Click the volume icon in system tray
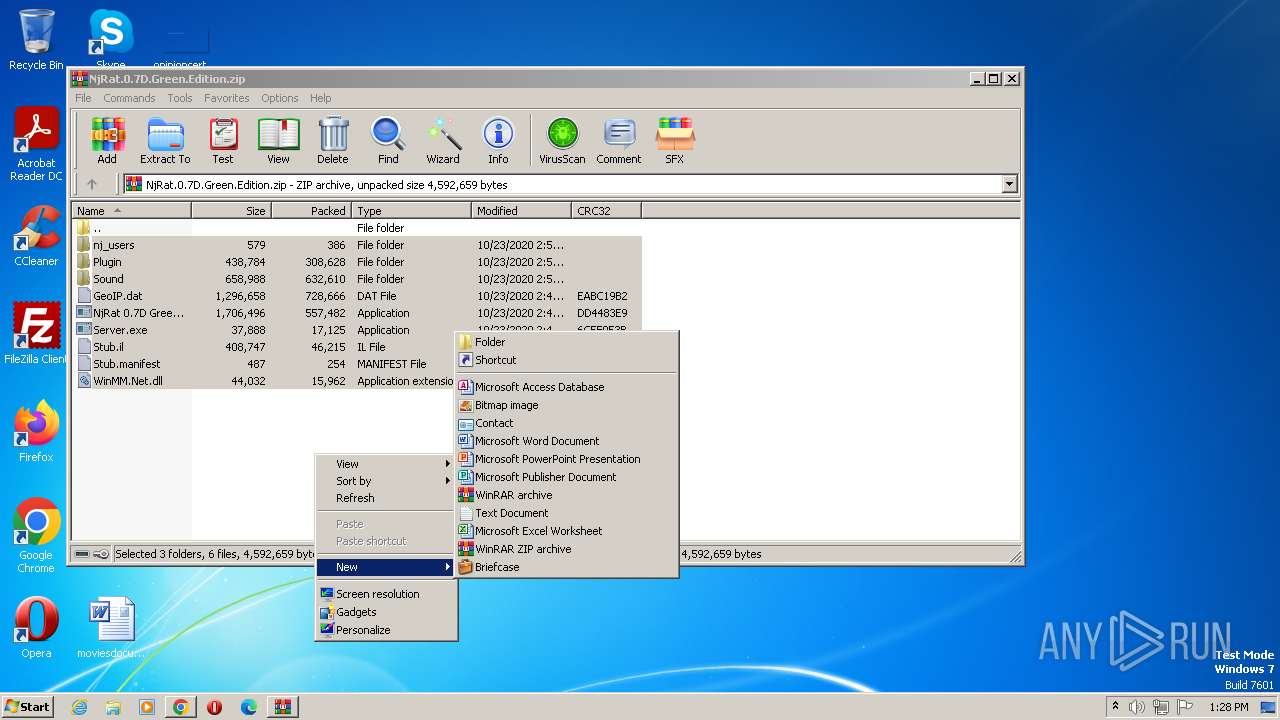1280x720 pixels. pyautogui.click(x=1137, y=707)
